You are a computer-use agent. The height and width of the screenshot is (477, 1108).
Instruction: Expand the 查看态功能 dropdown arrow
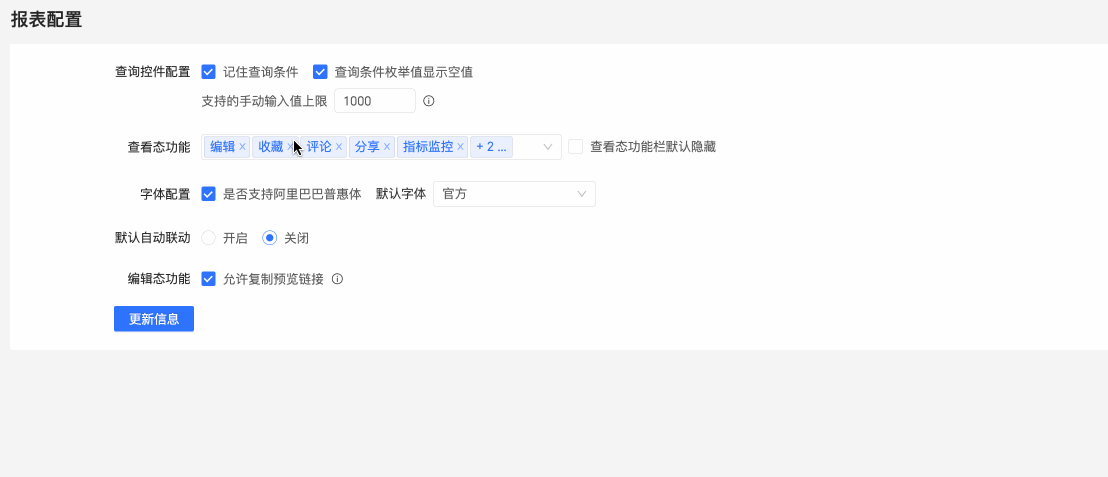[548, 147]
